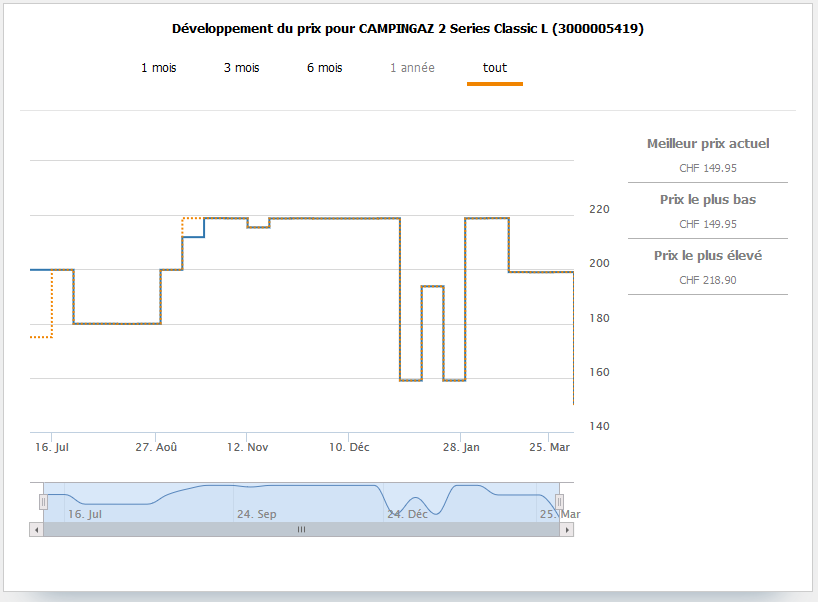Click the right scrollbar arrow button
The image size is (818, 602).
point(567,529)
